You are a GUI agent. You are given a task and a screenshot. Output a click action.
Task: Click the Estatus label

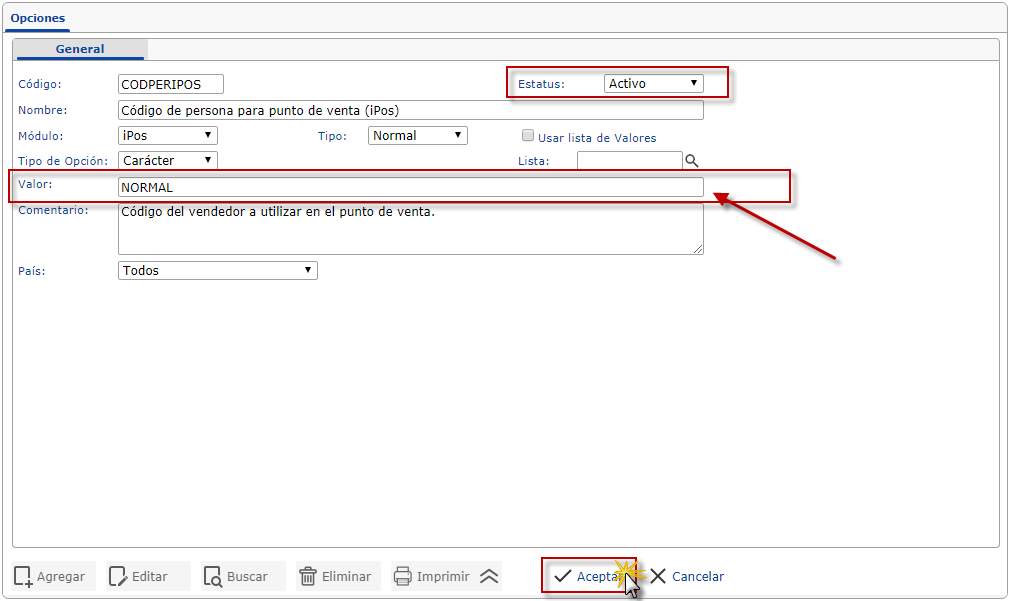pos(541,84)
